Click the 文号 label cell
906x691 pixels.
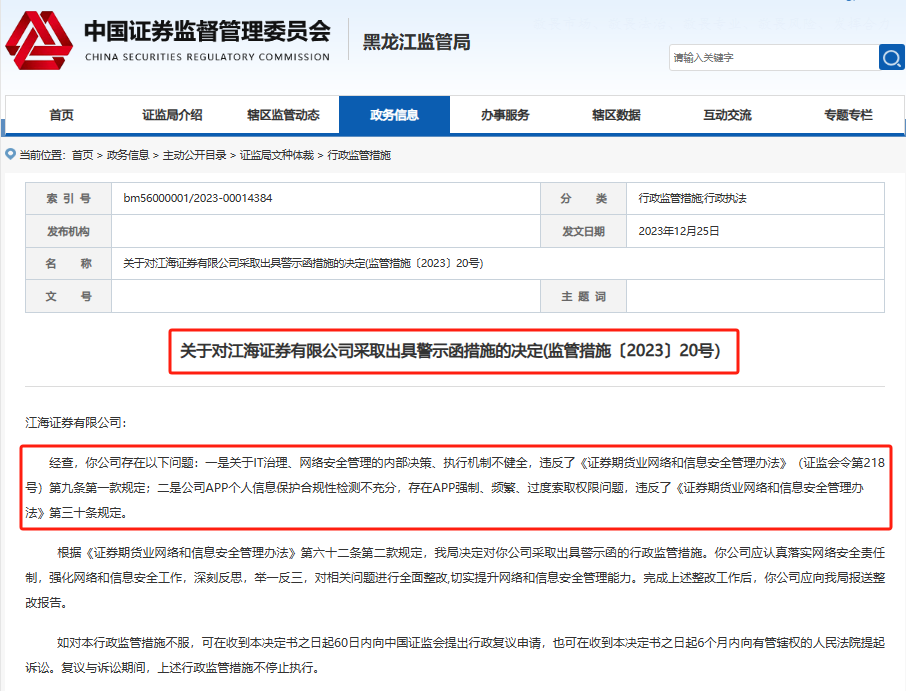(x=68, y=296)
